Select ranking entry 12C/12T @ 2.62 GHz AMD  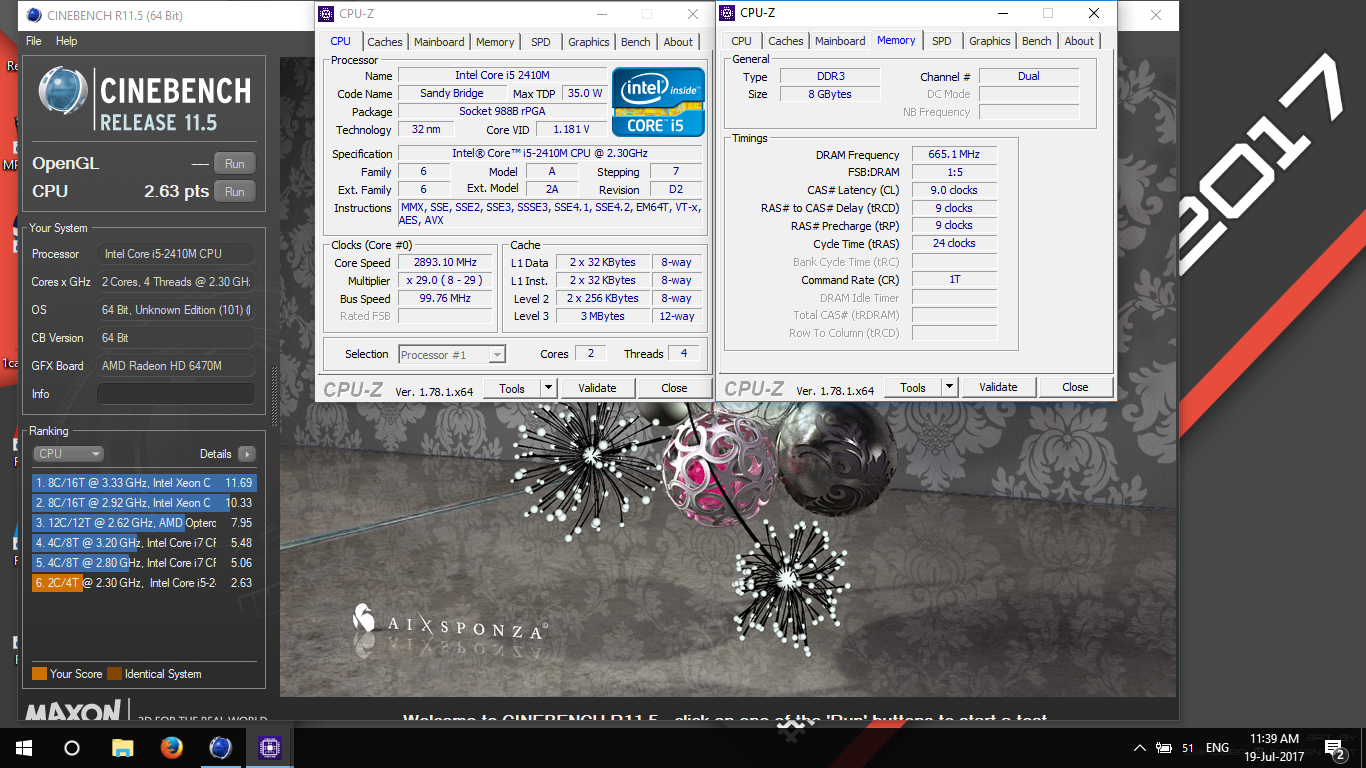tap(144, 523)
